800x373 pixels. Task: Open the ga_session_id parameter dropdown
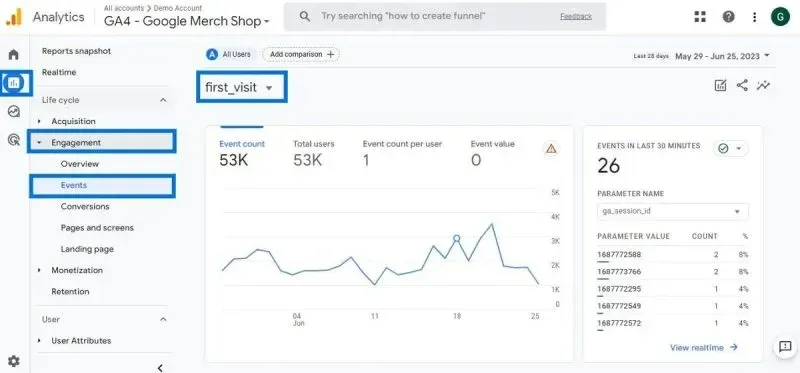tap(672, 211)
